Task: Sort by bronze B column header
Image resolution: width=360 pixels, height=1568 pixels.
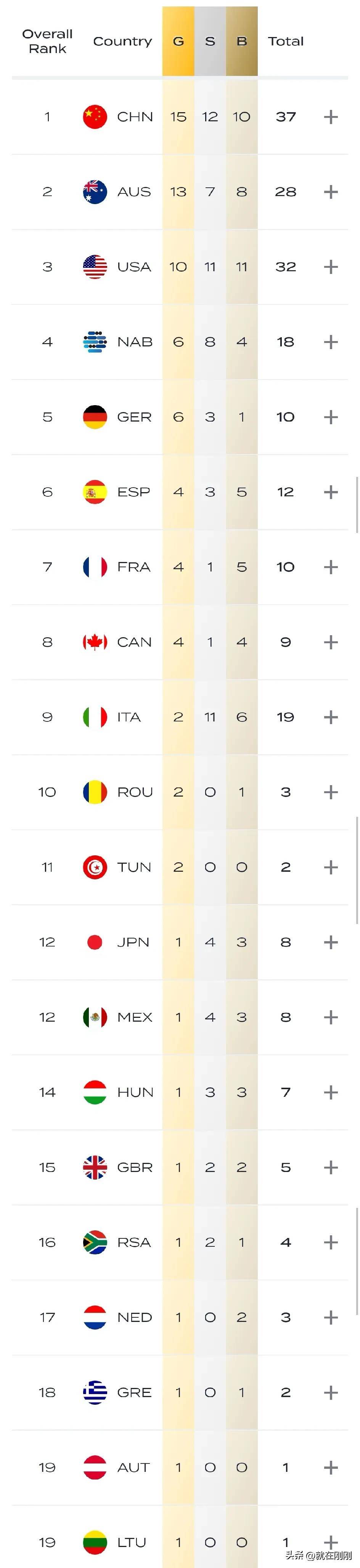Action: coord(241,41)
